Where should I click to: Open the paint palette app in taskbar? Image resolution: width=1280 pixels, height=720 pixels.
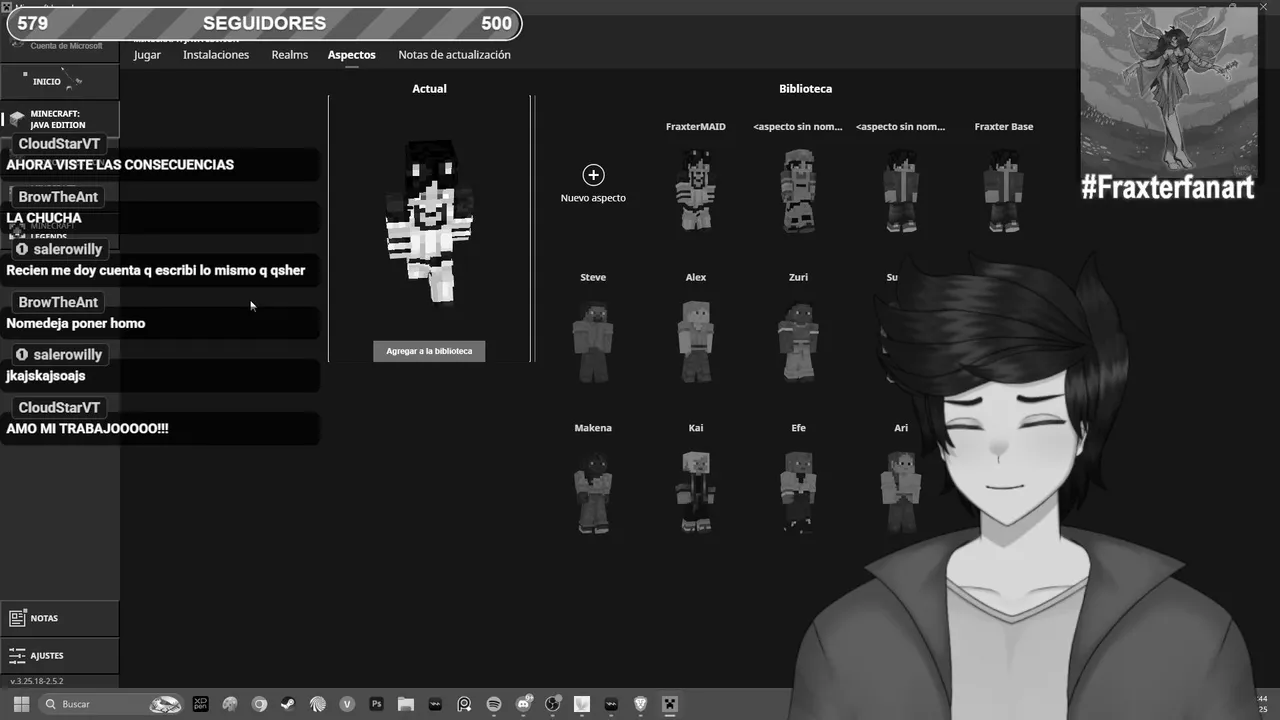230,704
